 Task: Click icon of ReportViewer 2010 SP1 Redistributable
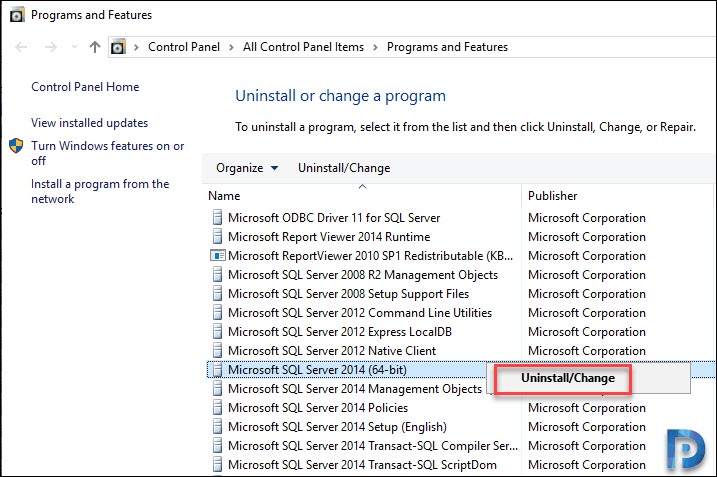click(x=218, y=255)
